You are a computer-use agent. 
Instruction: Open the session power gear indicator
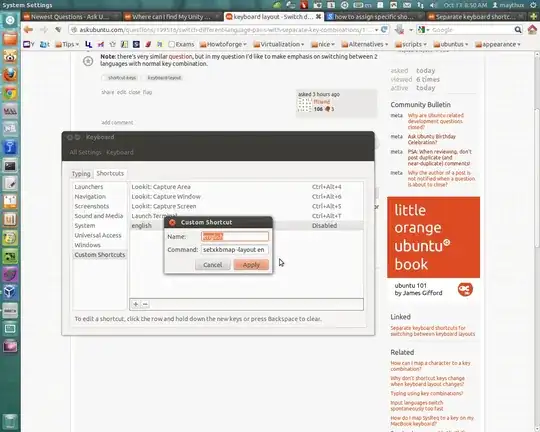click(x=533, y=5)
